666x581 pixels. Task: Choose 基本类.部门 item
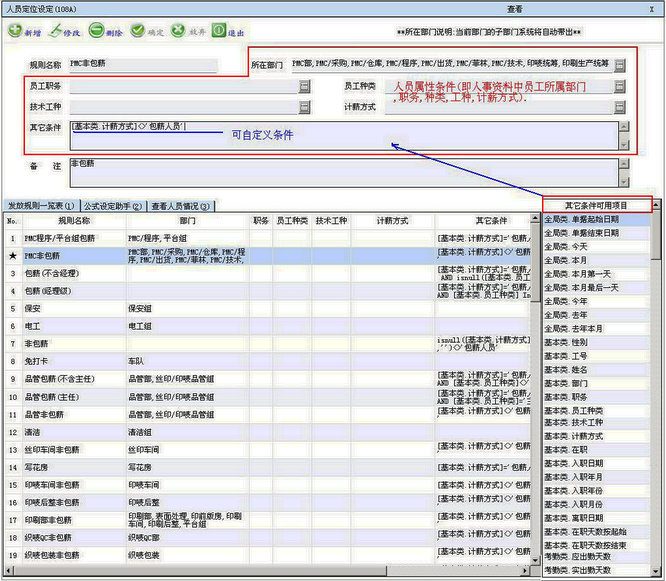click(596, 384)
